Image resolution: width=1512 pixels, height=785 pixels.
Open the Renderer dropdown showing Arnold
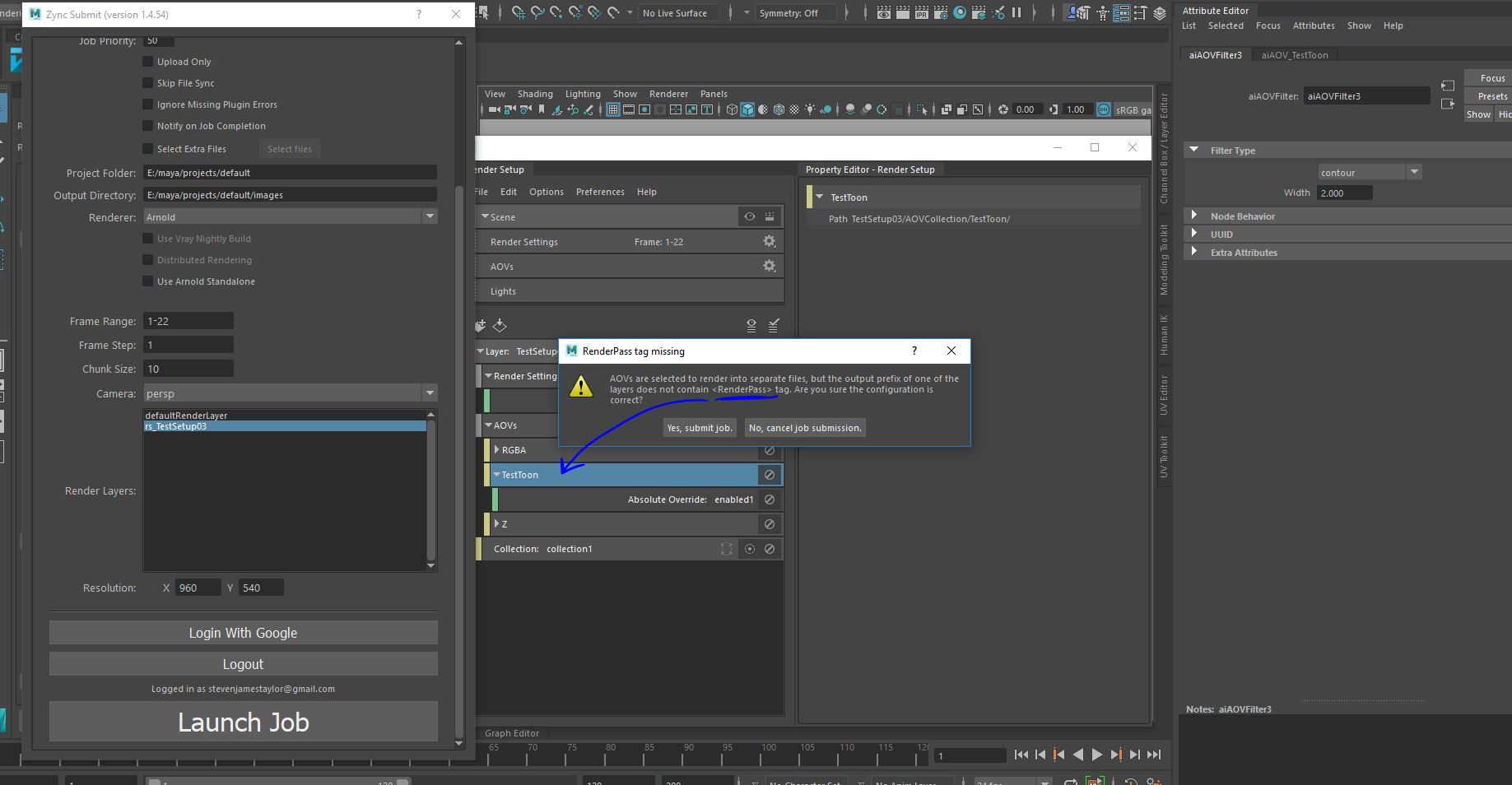click(x=290, y=217)
